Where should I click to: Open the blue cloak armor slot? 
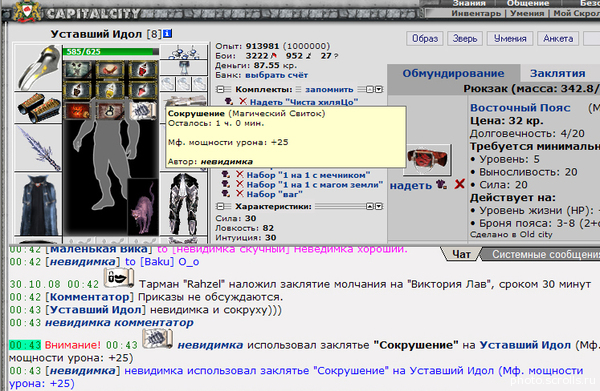(38, 204)
